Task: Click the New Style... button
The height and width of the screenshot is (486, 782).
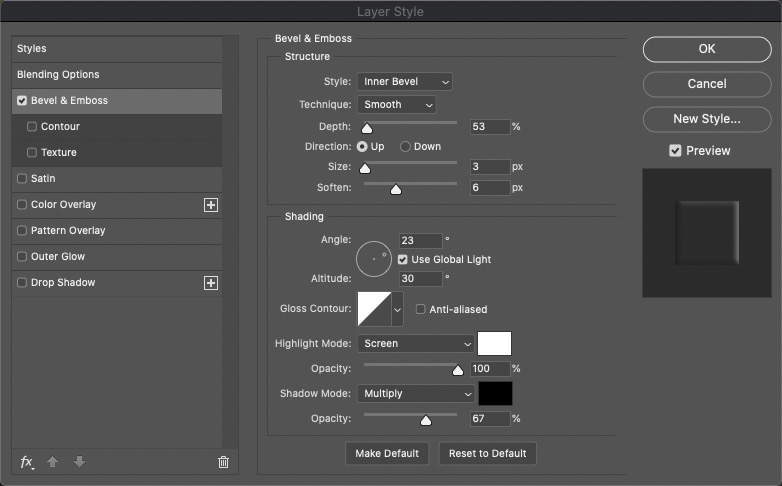Action: point(707,119)
